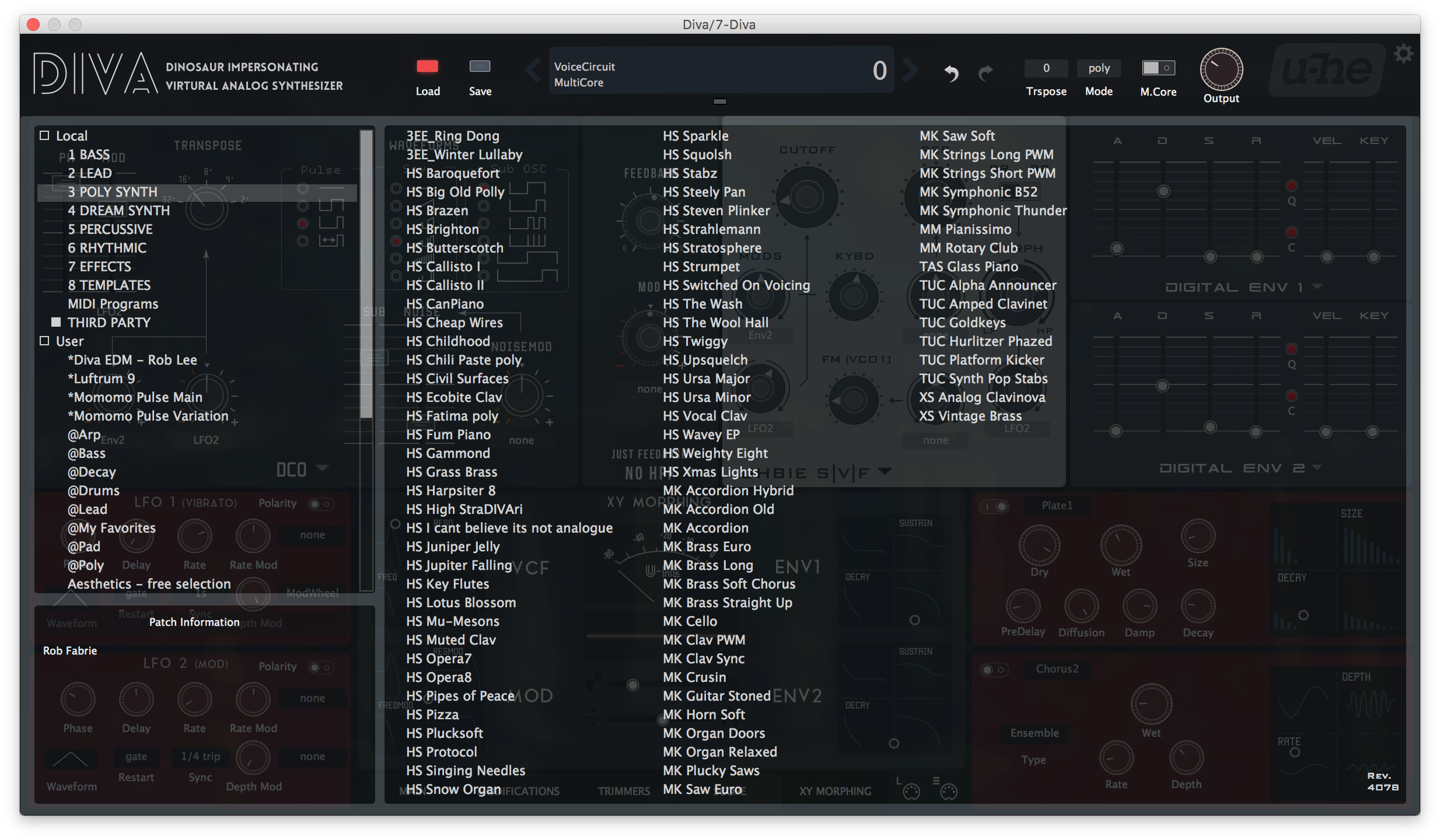Open the DCO oscillator dropdown
The height and width of the screenshot is (840, 1440).
[x=302, y=470]
